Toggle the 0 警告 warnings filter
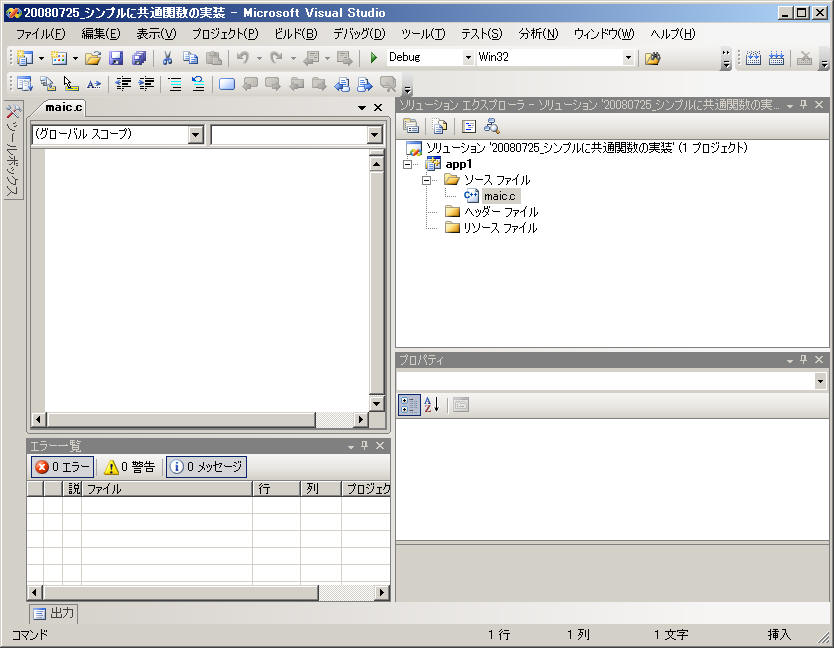Image resolution: width=834 pixels, height=648 pixels. (130, 467)
